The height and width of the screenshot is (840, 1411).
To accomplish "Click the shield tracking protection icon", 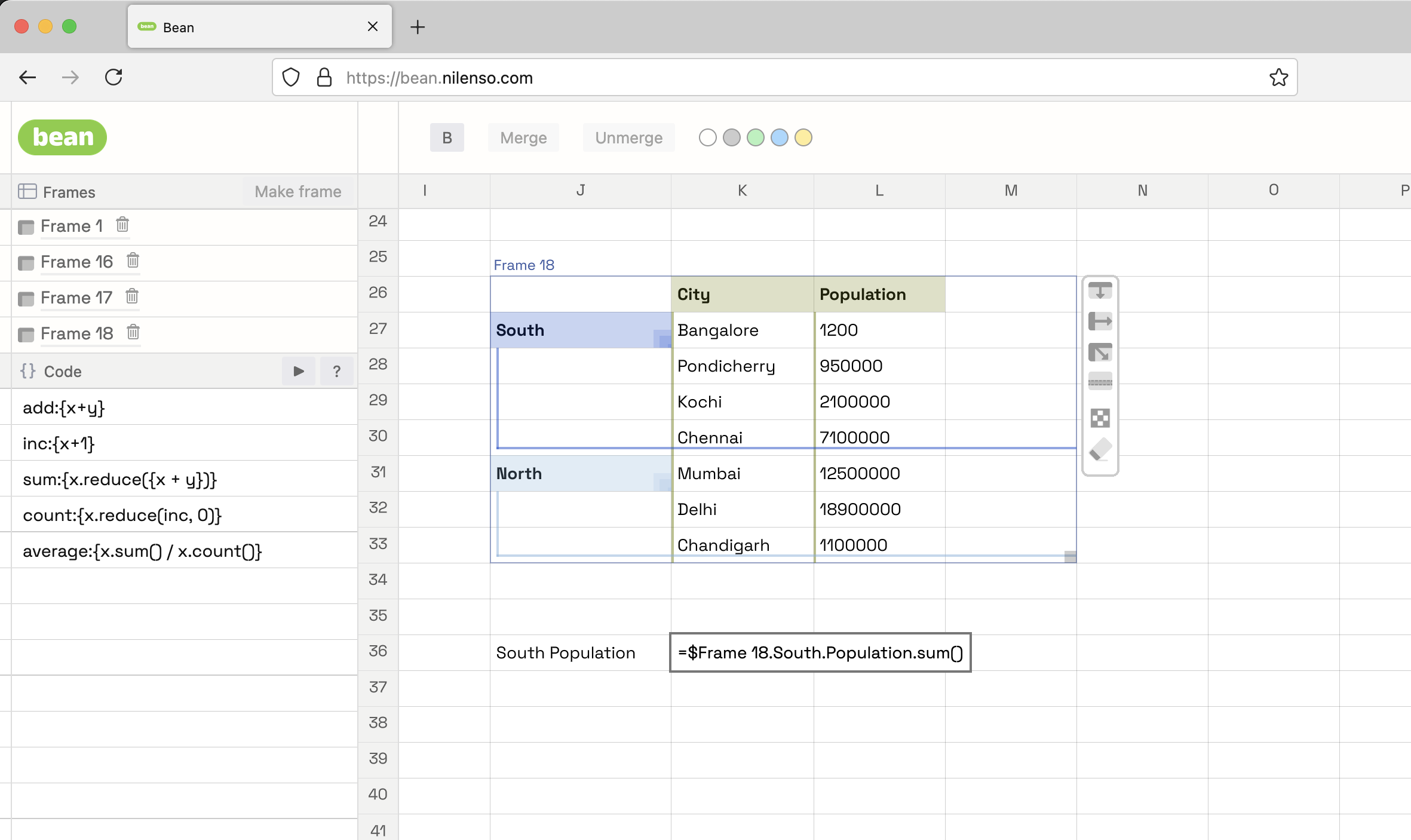I will click(x=290, y=77).
